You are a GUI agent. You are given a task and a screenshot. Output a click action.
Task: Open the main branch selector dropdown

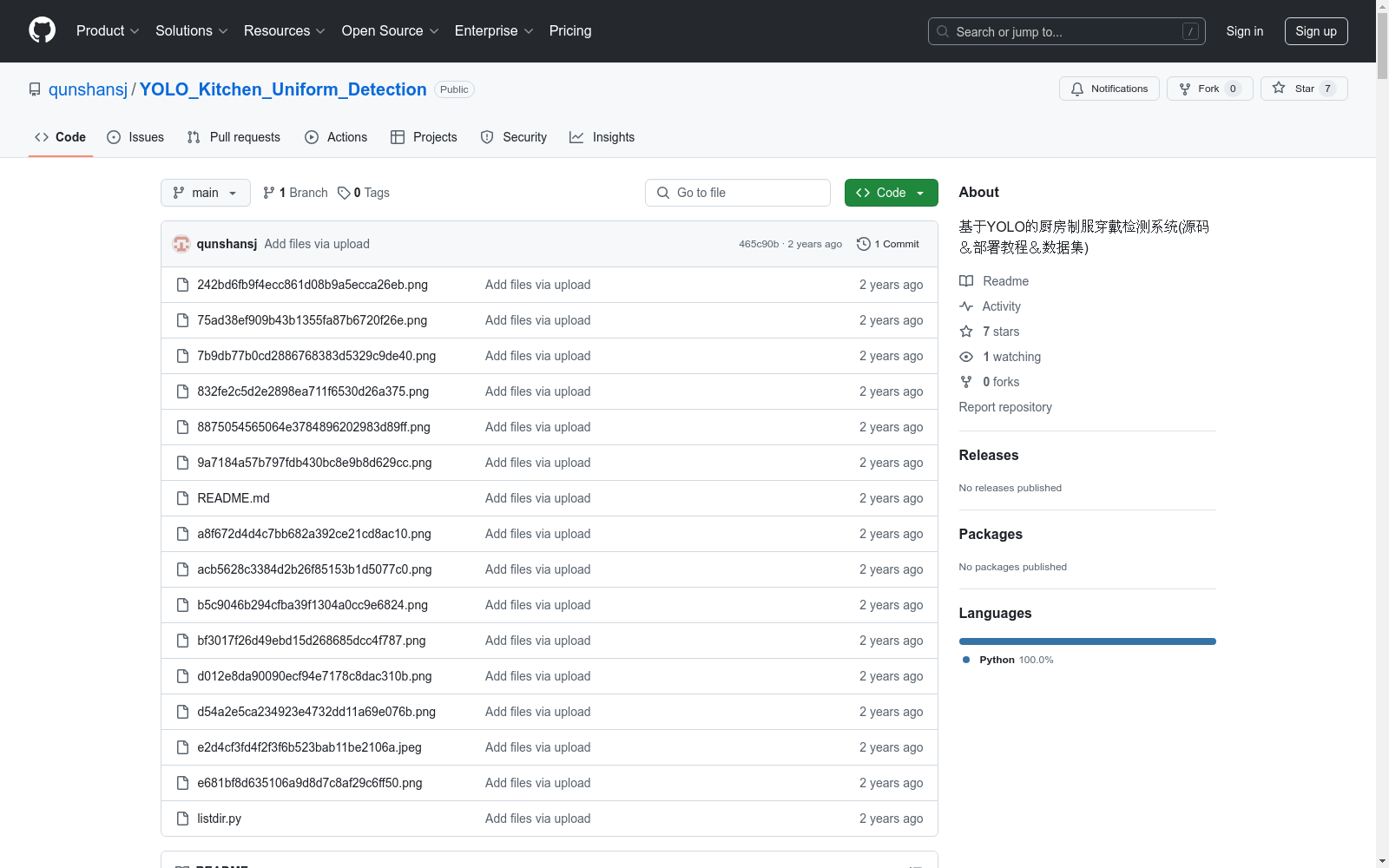206,193
